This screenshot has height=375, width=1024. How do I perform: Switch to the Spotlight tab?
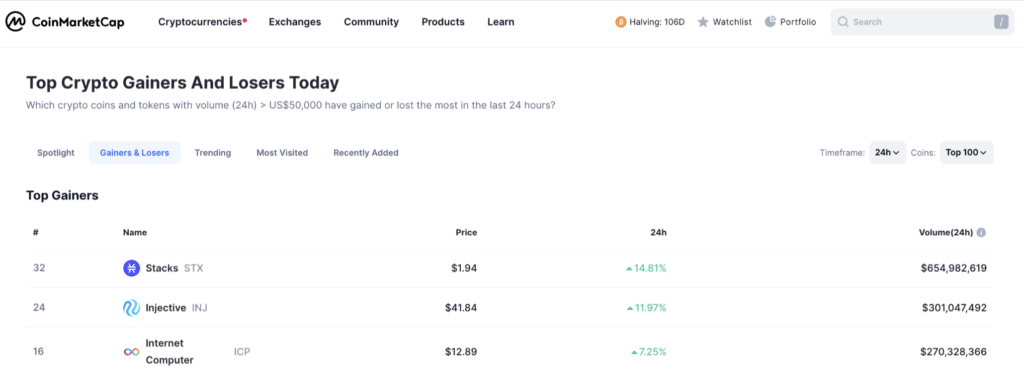click(x=56, y=153)
